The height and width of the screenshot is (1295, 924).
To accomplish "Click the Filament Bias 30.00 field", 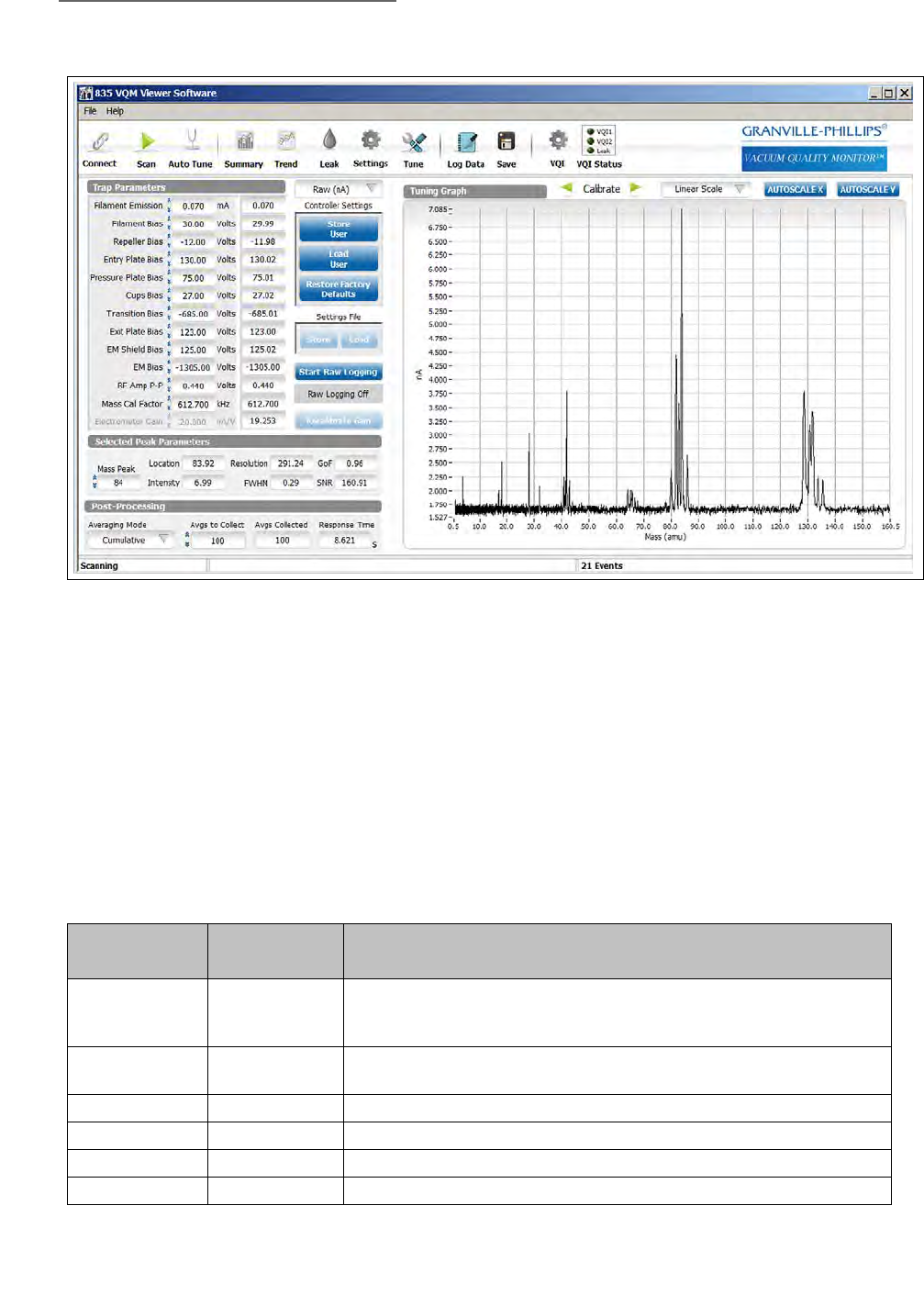I will 193,224.
